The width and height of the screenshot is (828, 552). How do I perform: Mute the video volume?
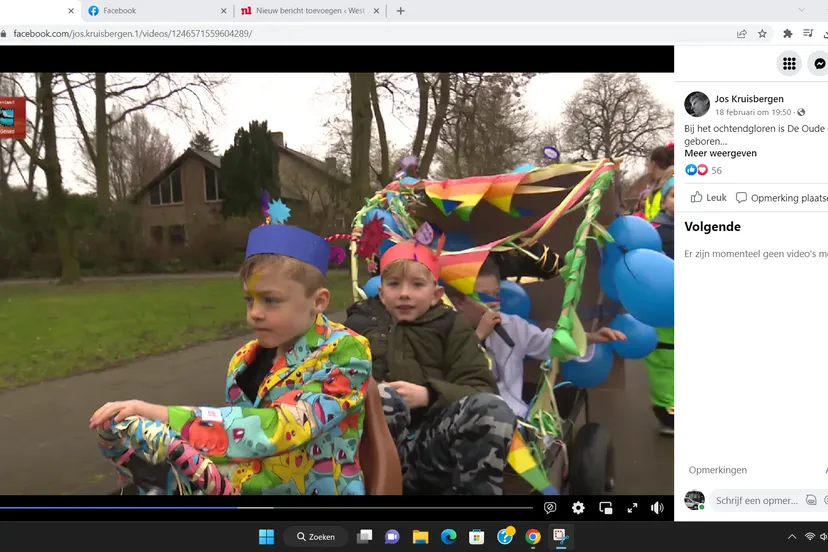click(657, 508)
